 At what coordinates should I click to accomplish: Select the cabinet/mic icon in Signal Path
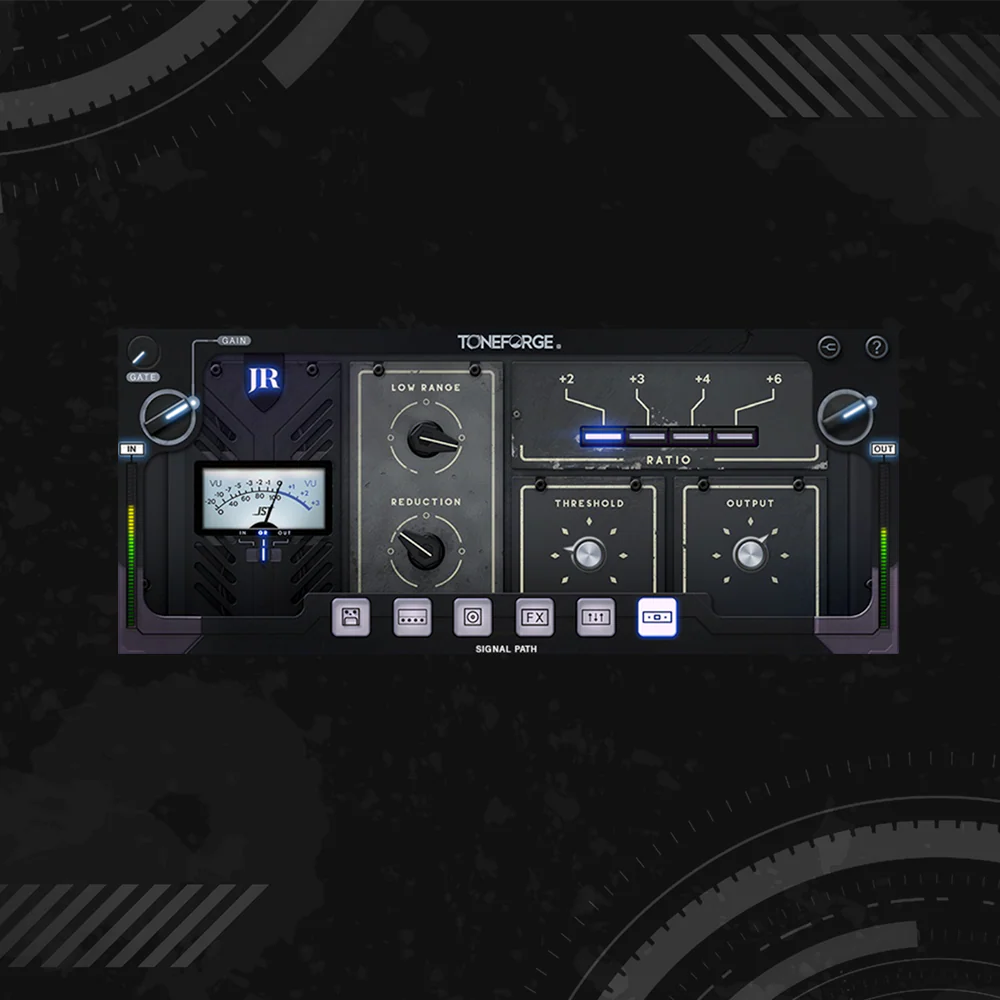pos(473,618)
